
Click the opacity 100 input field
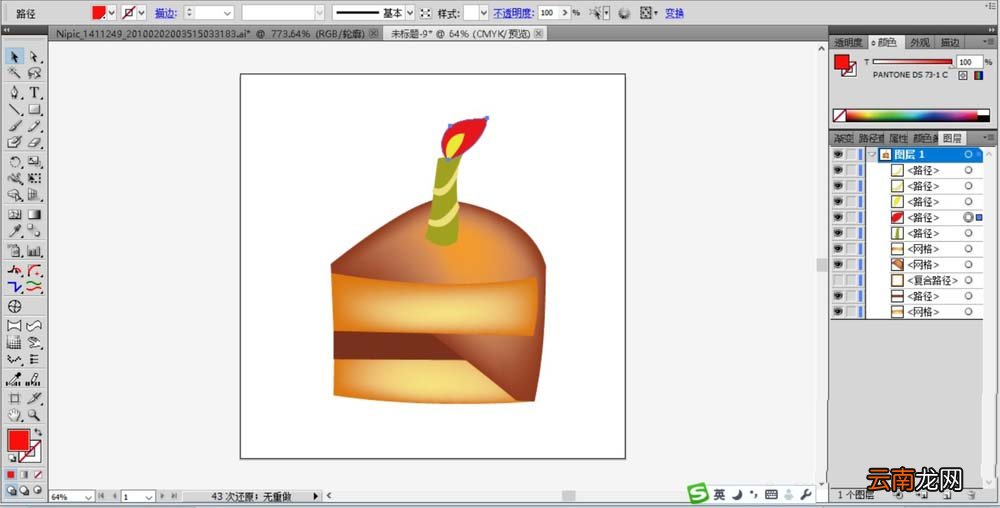pyautogui.click(x=547, y=13)
